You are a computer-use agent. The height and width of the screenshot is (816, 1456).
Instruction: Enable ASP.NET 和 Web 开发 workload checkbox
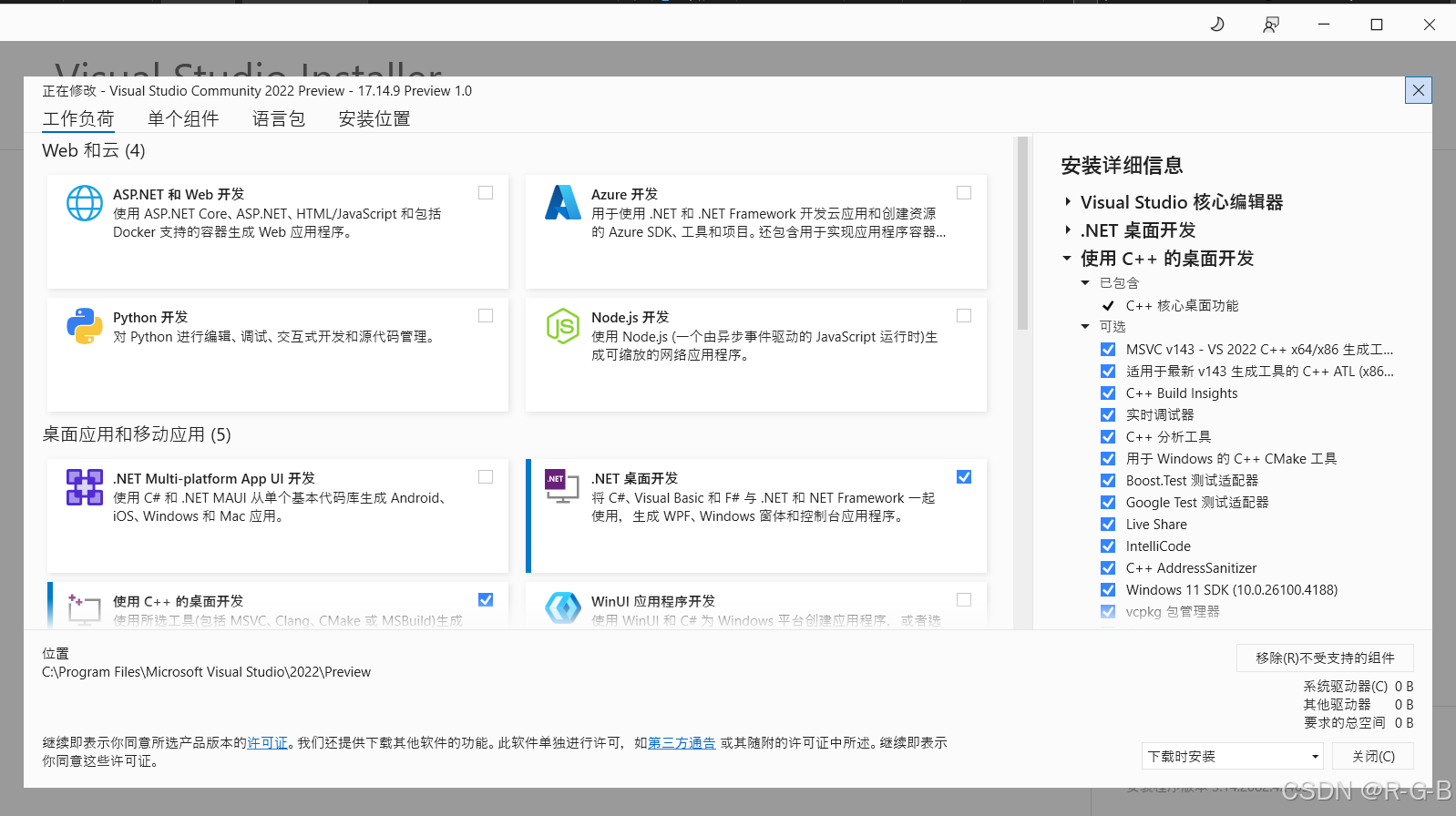click(486, 193)
